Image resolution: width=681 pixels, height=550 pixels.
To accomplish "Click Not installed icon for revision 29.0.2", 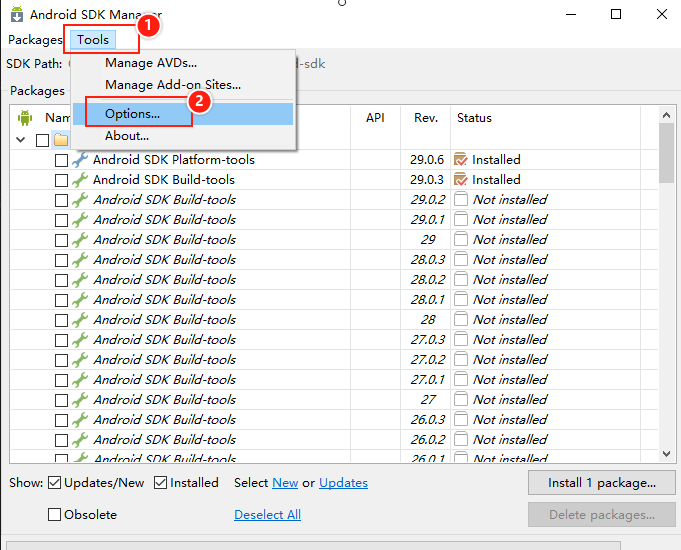I will [x=461, y=199].
